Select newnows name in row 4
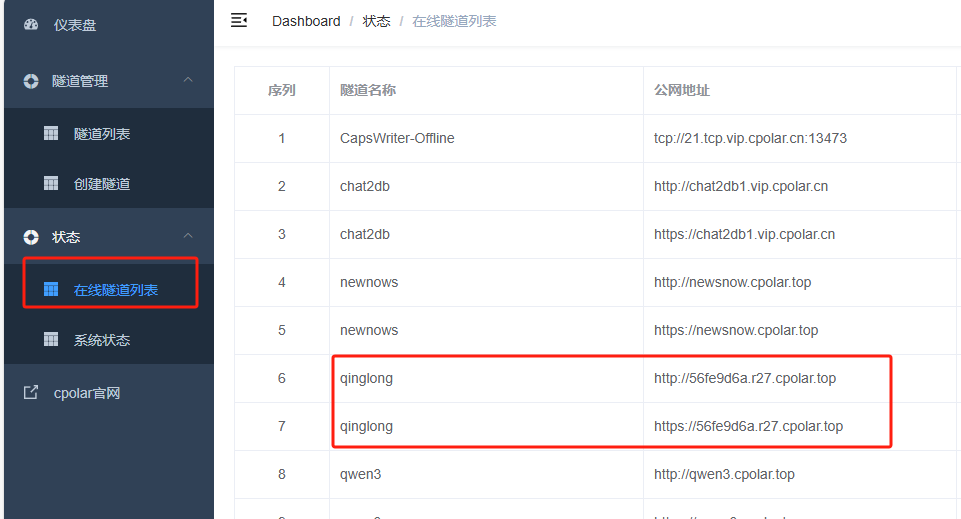This screenshot has height=519, width=961. 369,282
